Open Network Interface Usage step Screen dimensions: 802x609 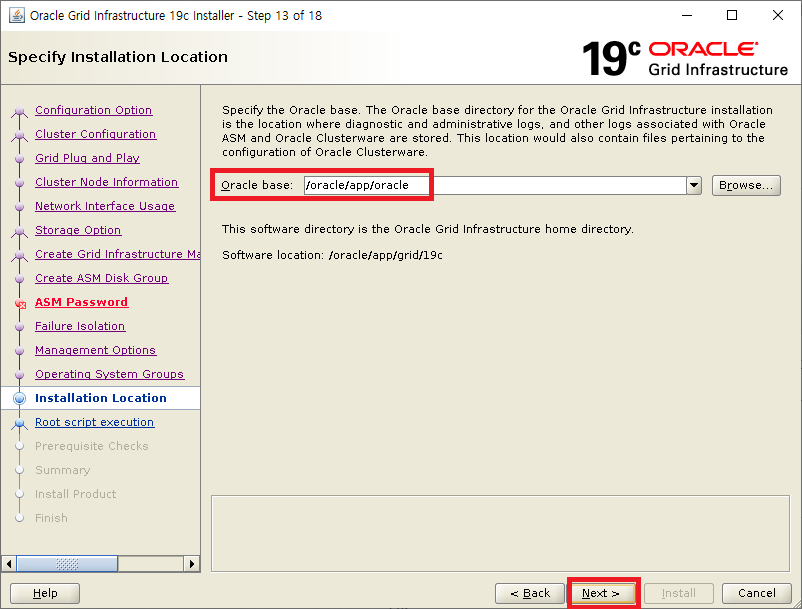[x=105, y=206]
